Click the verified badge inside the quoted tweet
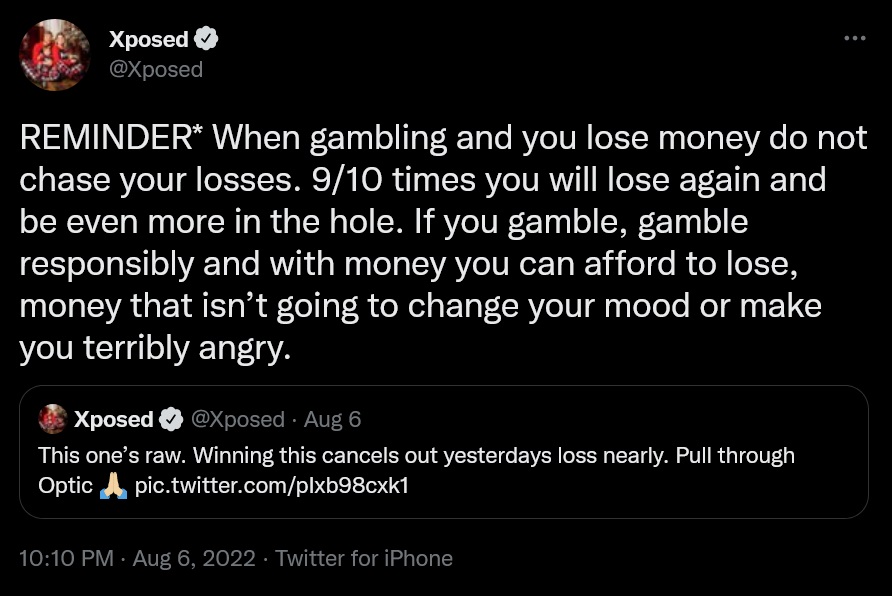 pyautogui.click(x=172, y=419)
